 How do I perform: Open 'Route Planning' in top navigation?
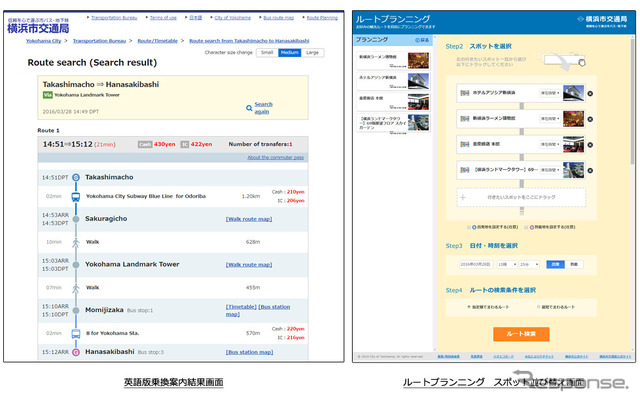[322, 18]
